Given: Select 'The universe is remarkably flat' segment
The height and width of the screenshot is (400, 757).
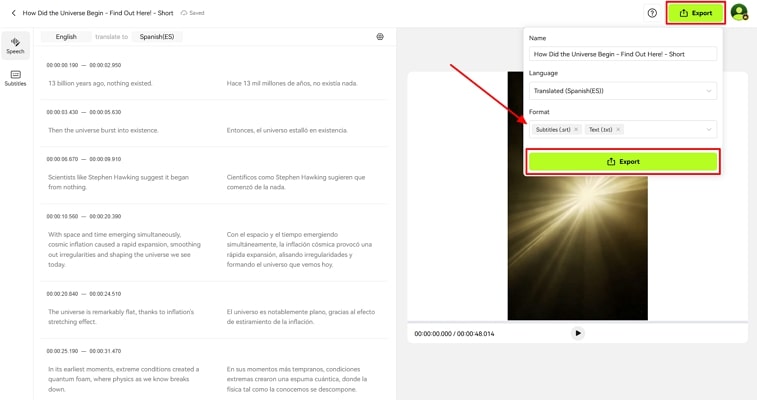Looking at the screenshot, I should [121, 317].
